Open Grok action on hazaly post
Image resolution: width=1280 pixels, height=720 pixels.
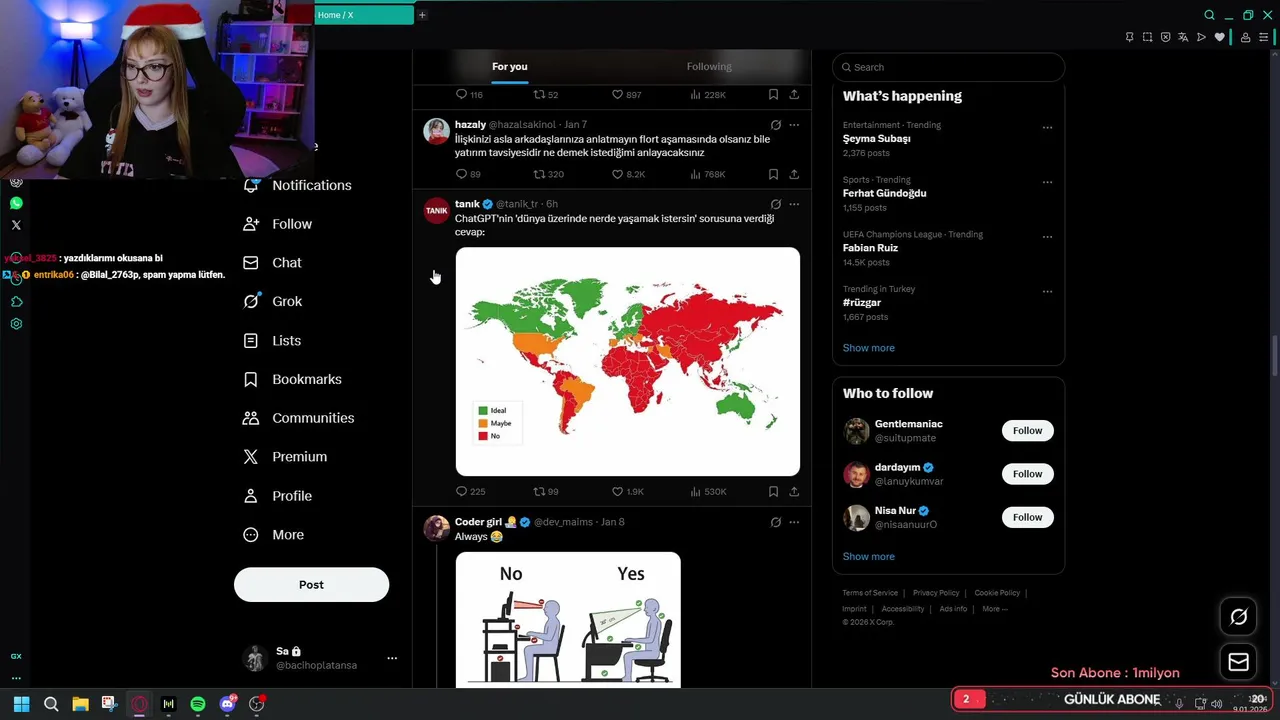775,125
